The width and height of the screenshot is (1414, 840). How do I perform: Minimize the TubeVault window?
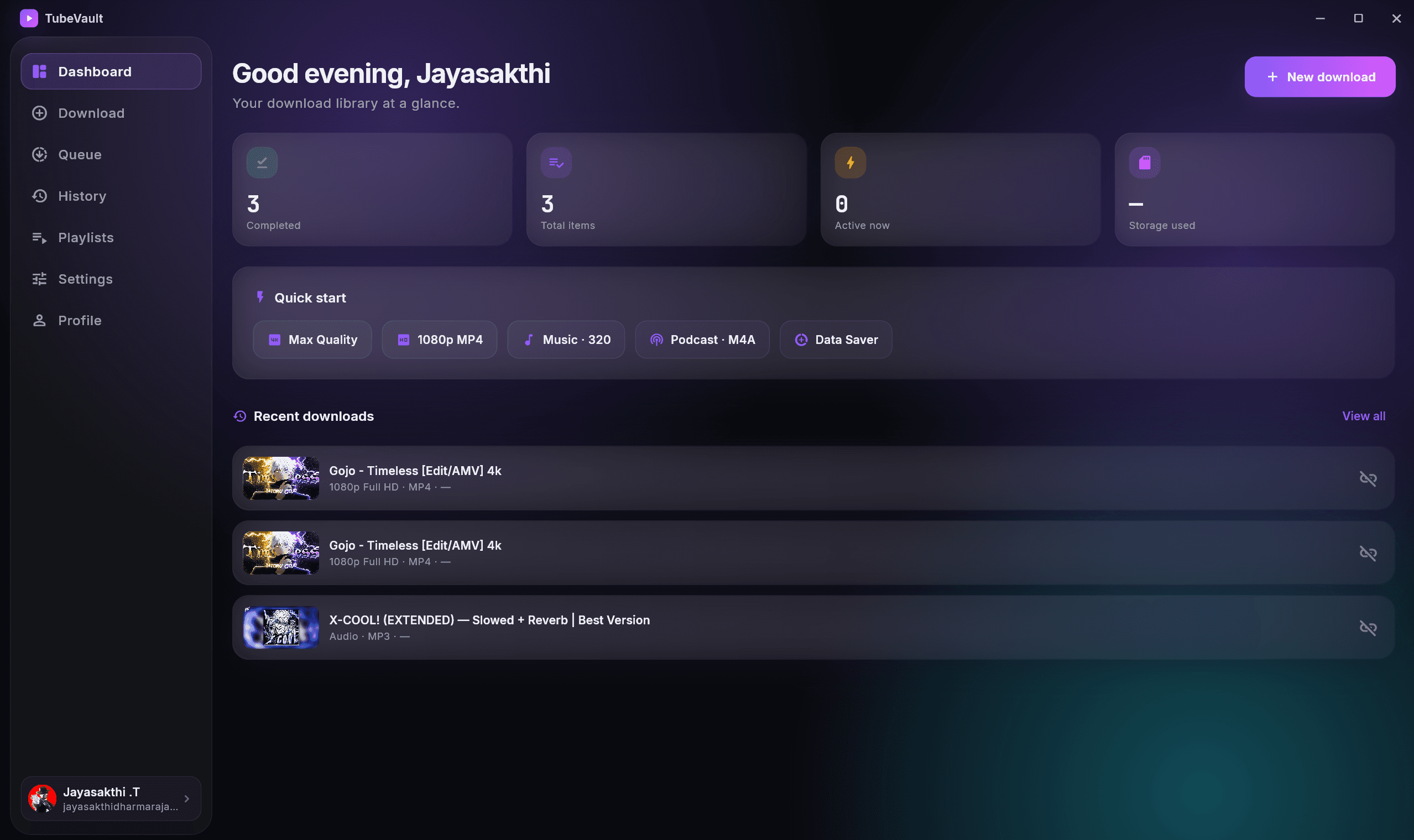click(x=1320, y=18)
